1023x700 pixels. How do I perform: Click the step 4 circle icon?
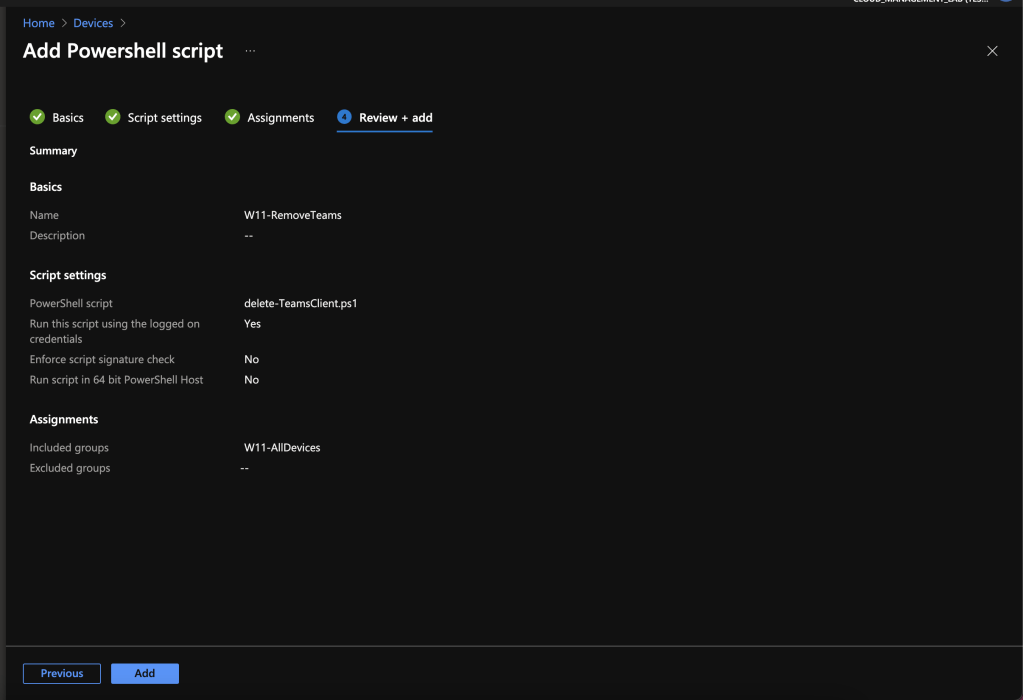pyautogui.click(x=345, y=117)
